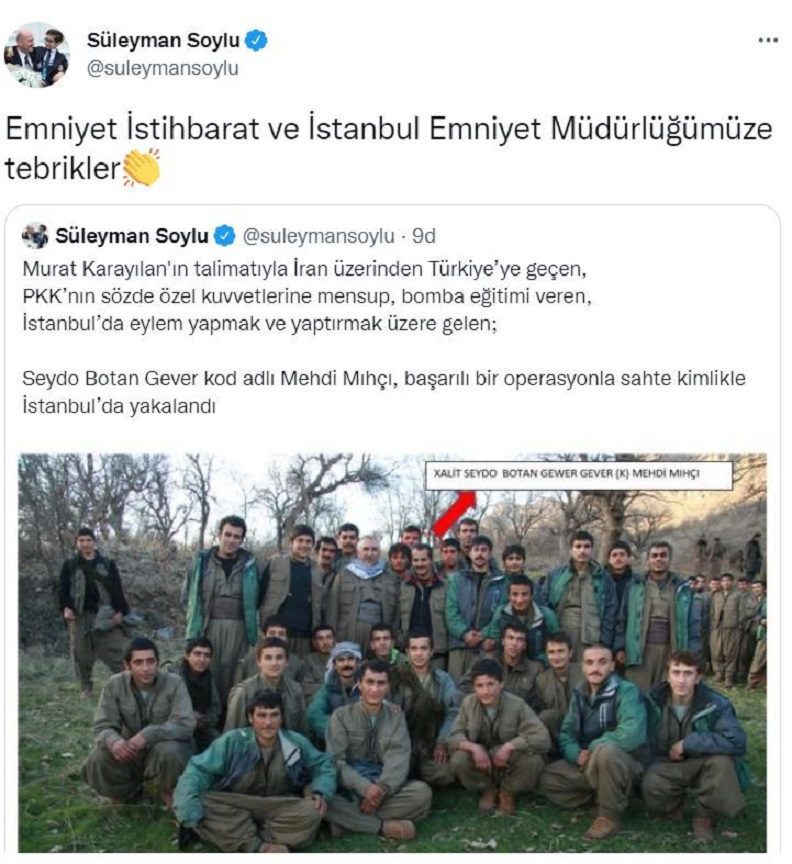This screenshot has width=792, height=864.
Task: Click the red arrow in the group photo
Action: pos(453,513)
